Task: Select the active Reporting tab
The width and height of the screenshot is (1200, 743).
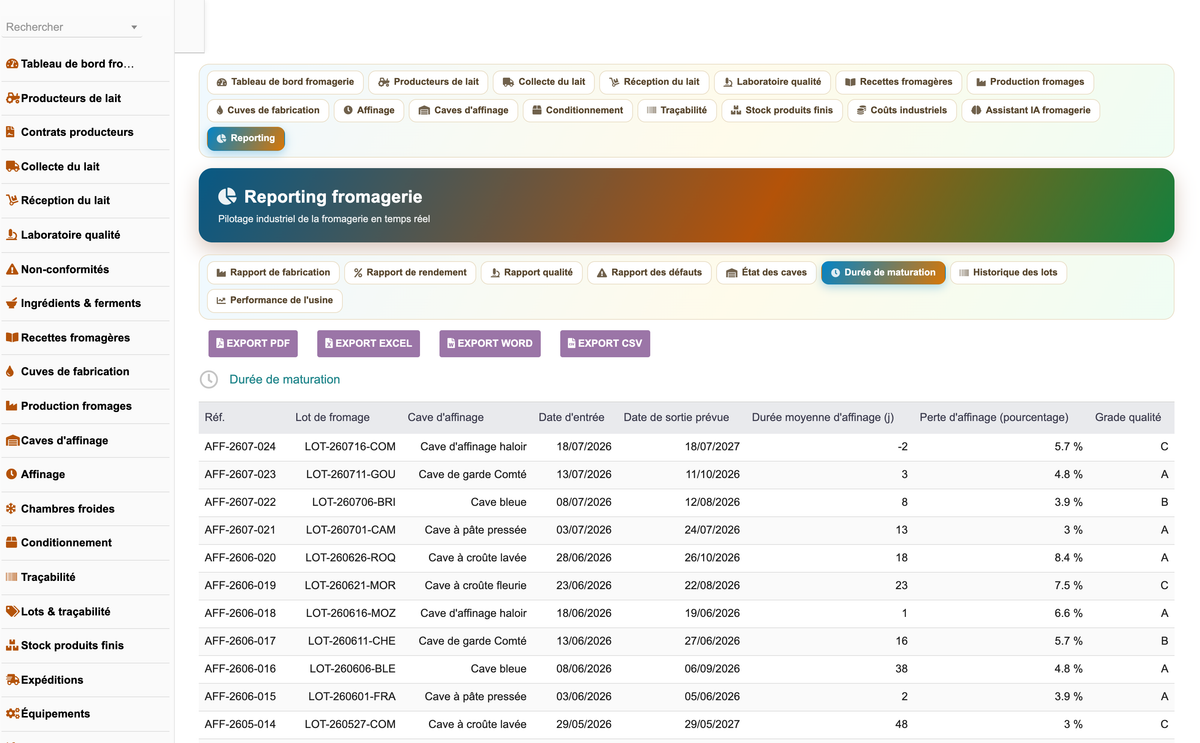Action: click(x=246, y=138)
